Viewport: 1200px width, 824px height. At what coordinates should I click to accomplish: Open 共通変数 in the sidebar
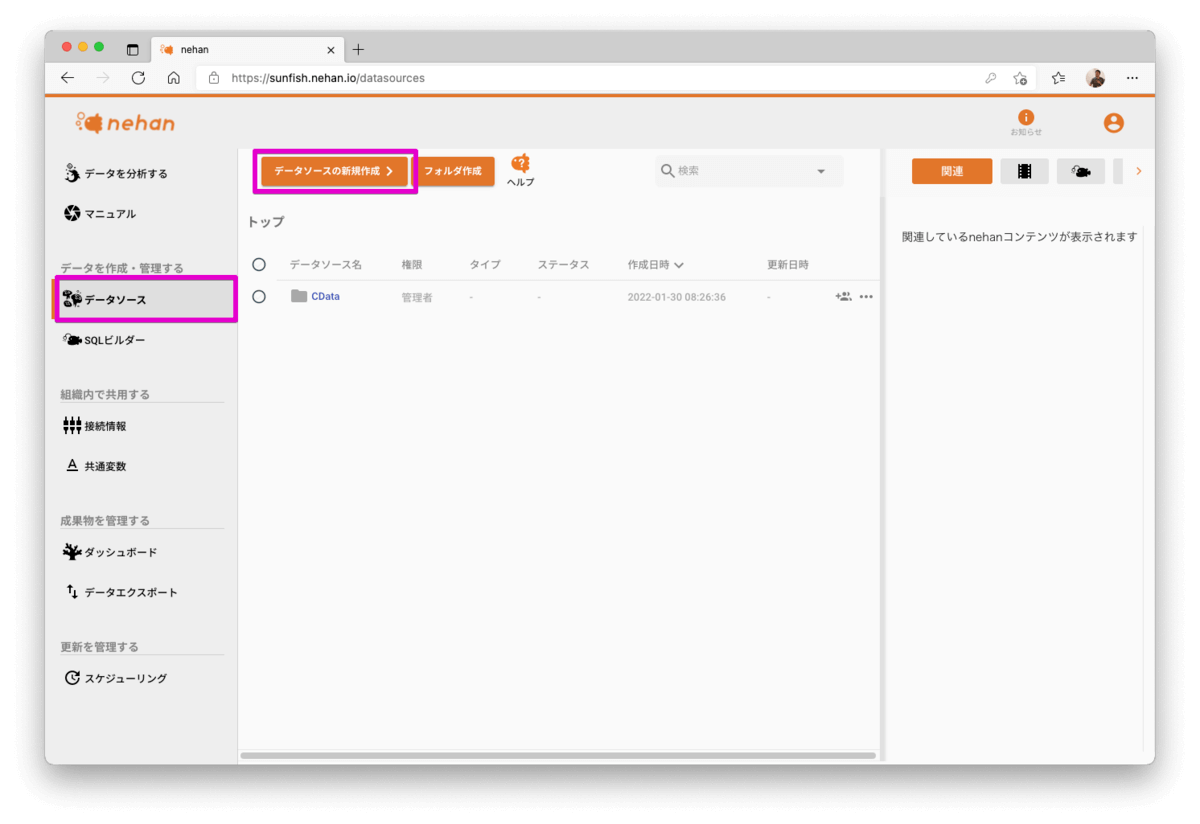pyautogui.click(x=95, y=466)
